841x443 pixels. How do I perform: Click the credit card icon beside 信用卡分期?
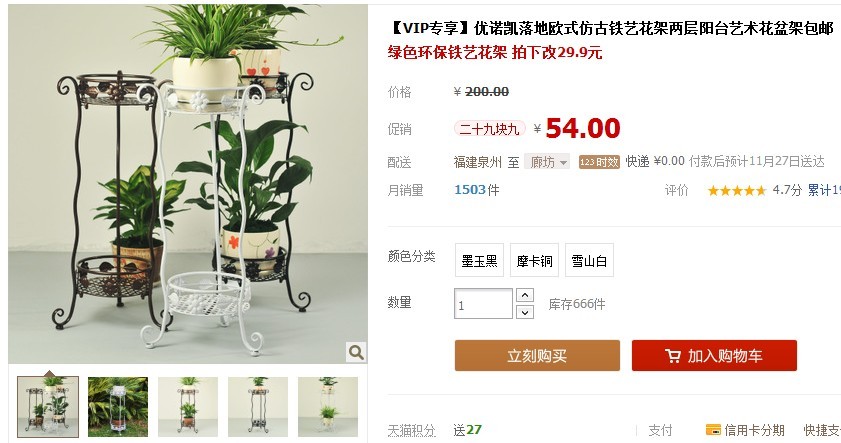[x=713, y=430]
